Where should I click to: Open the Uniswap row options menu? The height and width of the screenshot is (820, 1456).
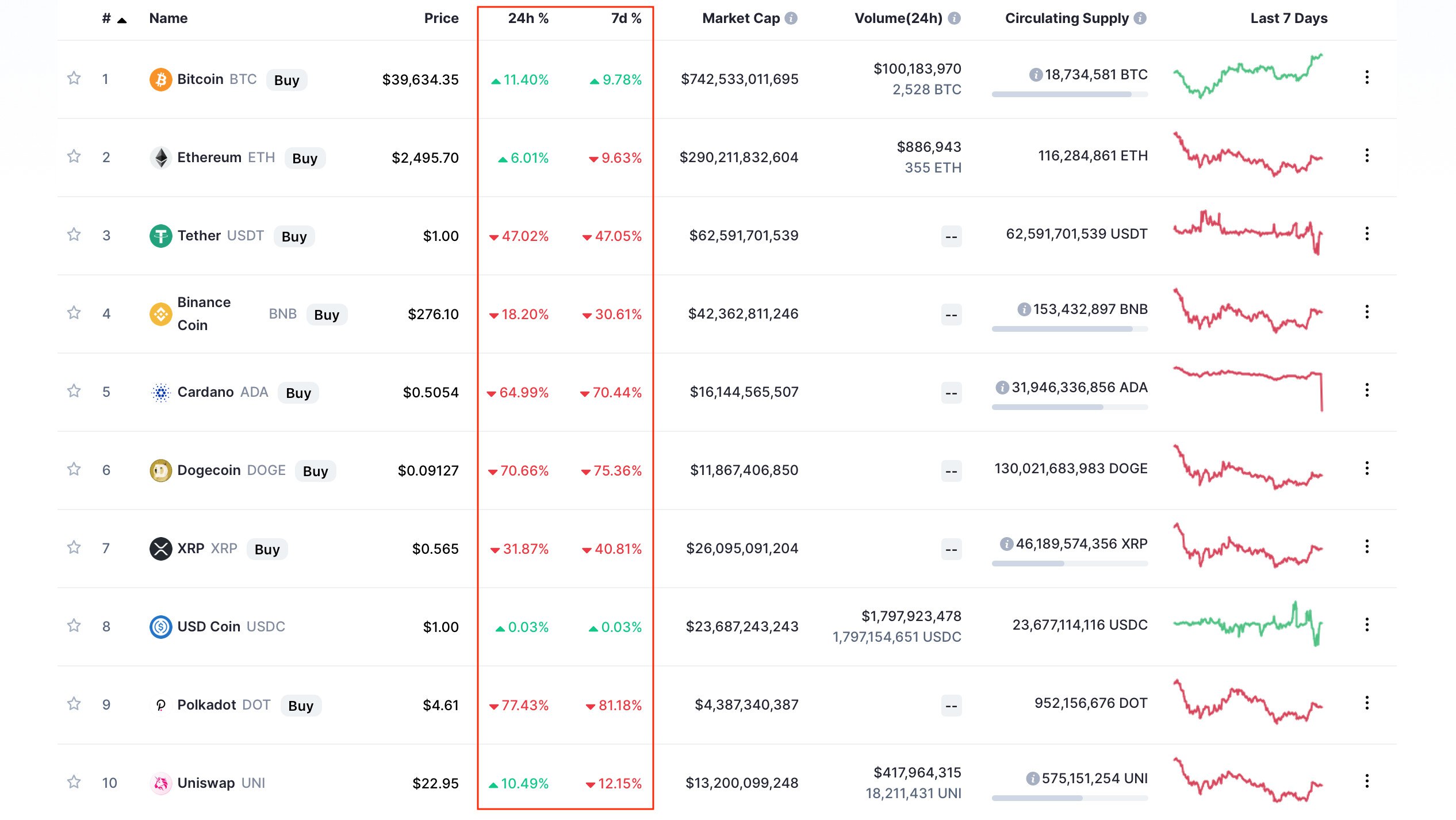1367,781
